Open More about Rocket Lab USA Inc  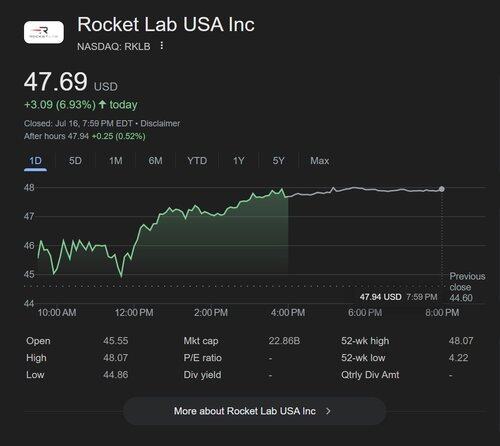tap(255, 411)
